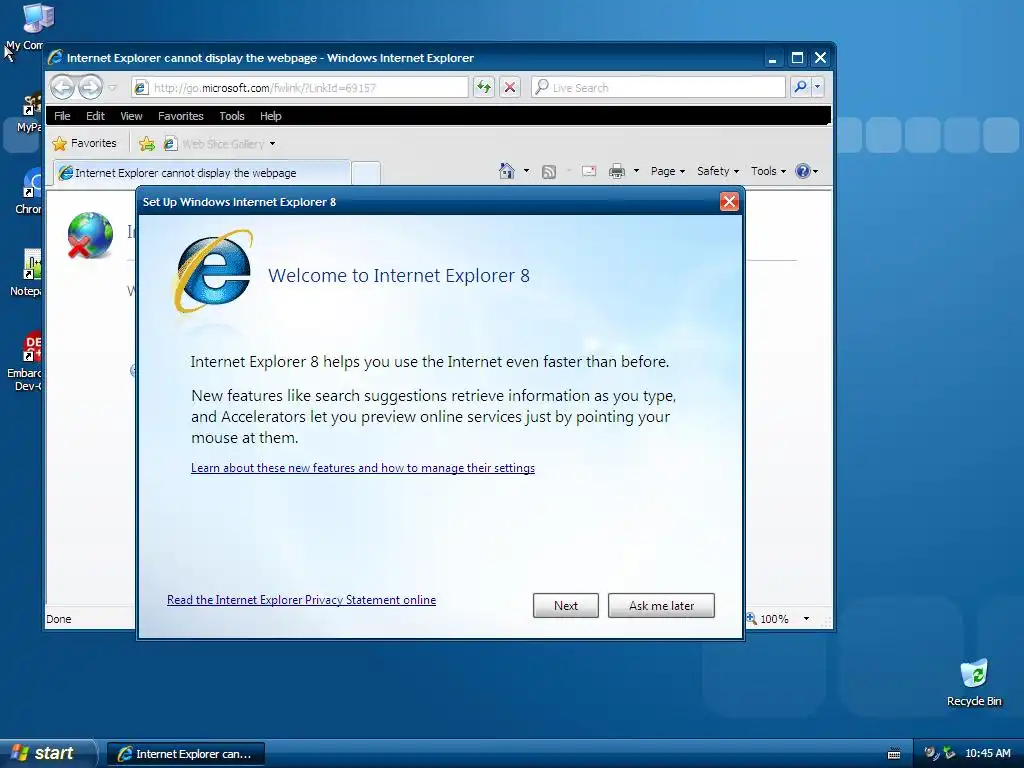
Task: Click the Refresh button icon
Action: point(484,87)
